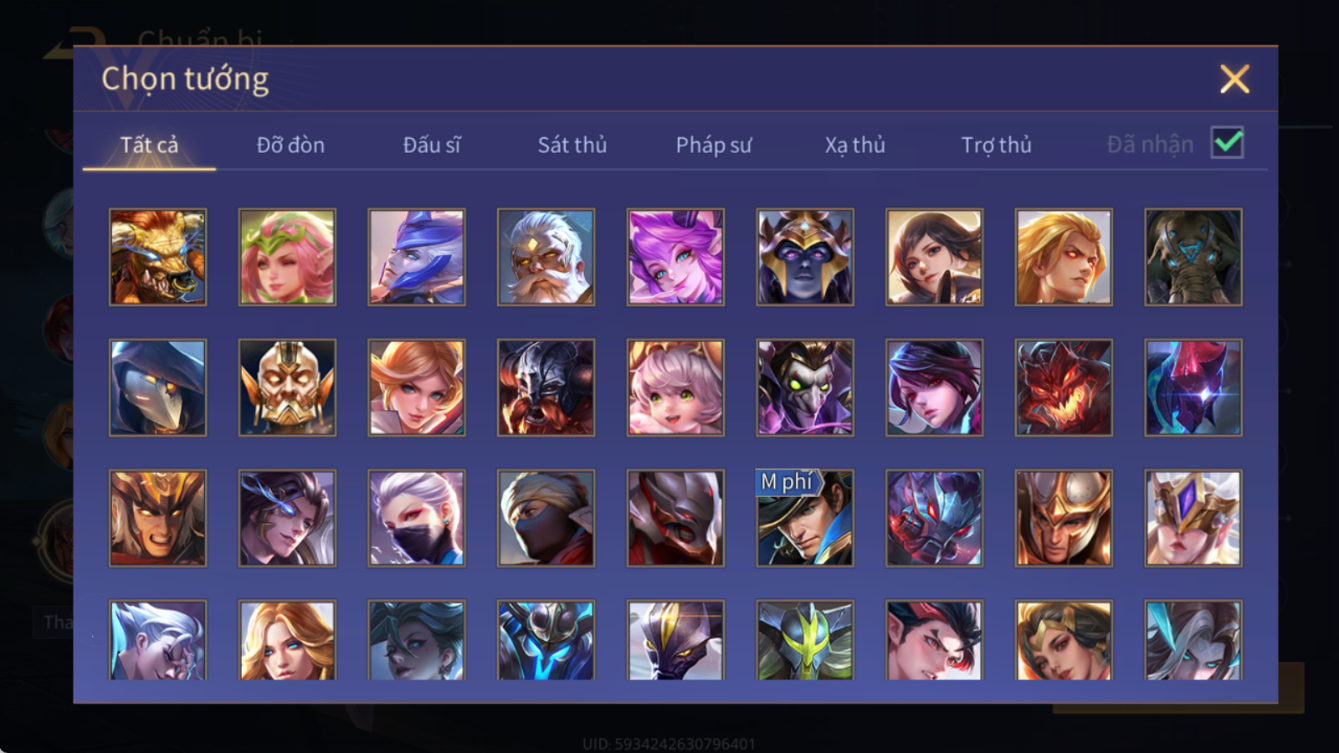Choose the white-bearded old man hero
The image size is (1339, 753).
tap(546, 257)
